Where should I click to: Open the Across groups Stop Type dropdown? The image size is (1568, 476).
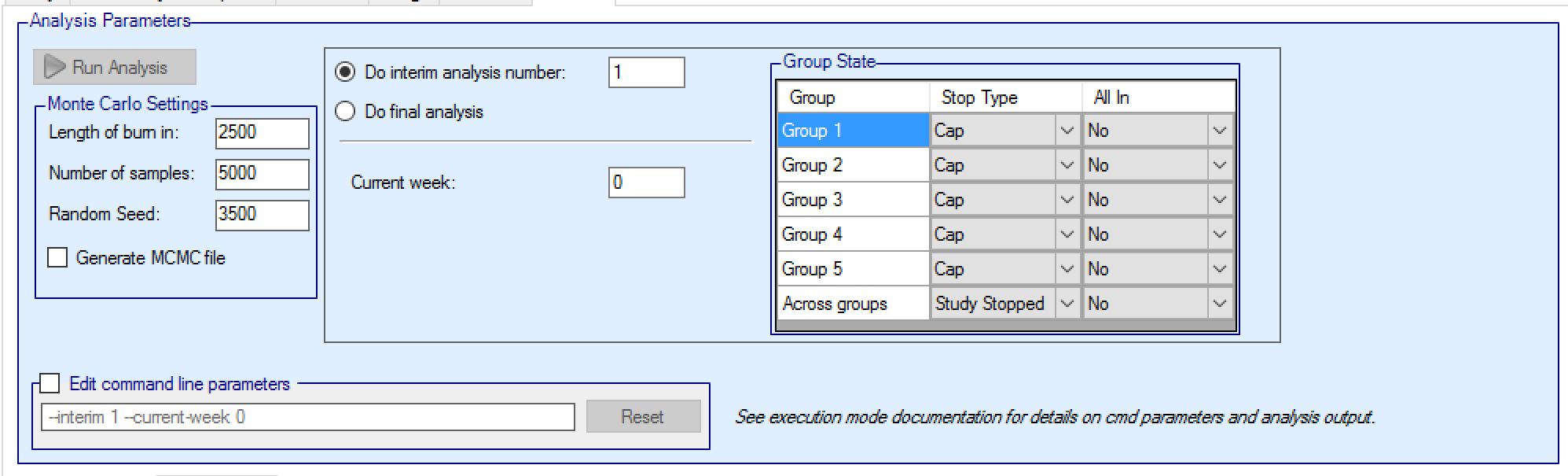pos(1067,304)
